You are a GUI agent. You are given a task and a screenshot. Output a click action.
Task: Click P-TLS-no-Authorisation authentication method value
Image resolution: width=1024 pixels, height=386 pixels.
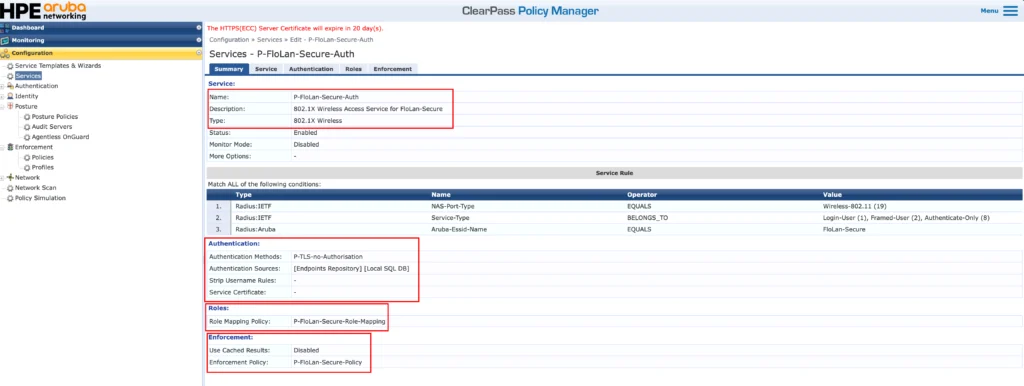point(328,257)
